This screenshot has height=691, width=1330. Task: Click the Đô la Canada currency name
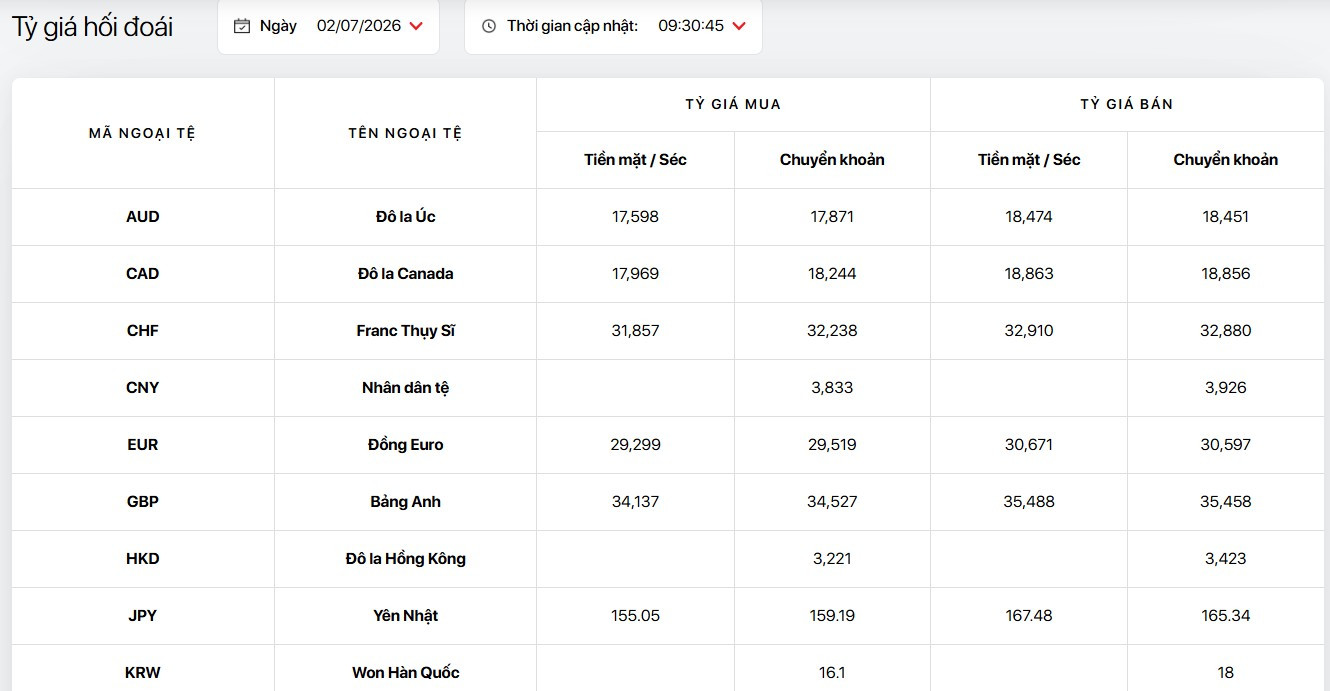405,274
